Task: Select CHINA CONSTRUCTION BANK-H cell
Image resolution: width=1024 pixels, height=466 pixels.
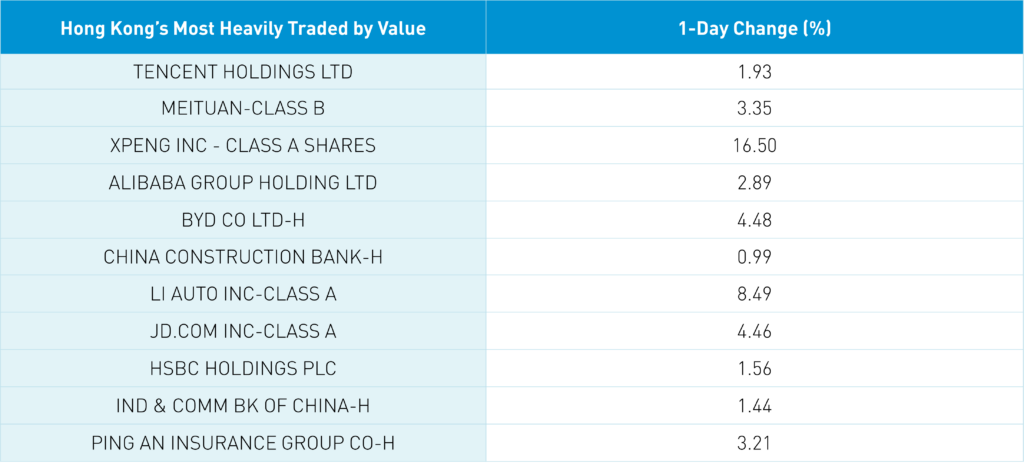Action: [243, 257]
